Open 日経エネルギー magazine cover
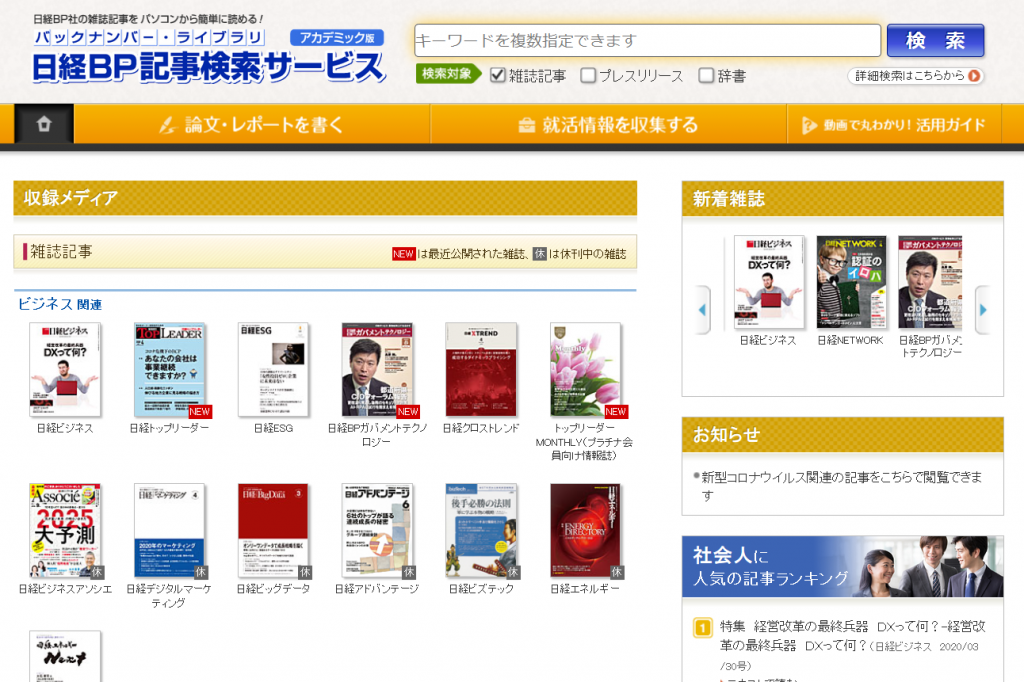1024x682 pixels. click(x=585, y=530)
